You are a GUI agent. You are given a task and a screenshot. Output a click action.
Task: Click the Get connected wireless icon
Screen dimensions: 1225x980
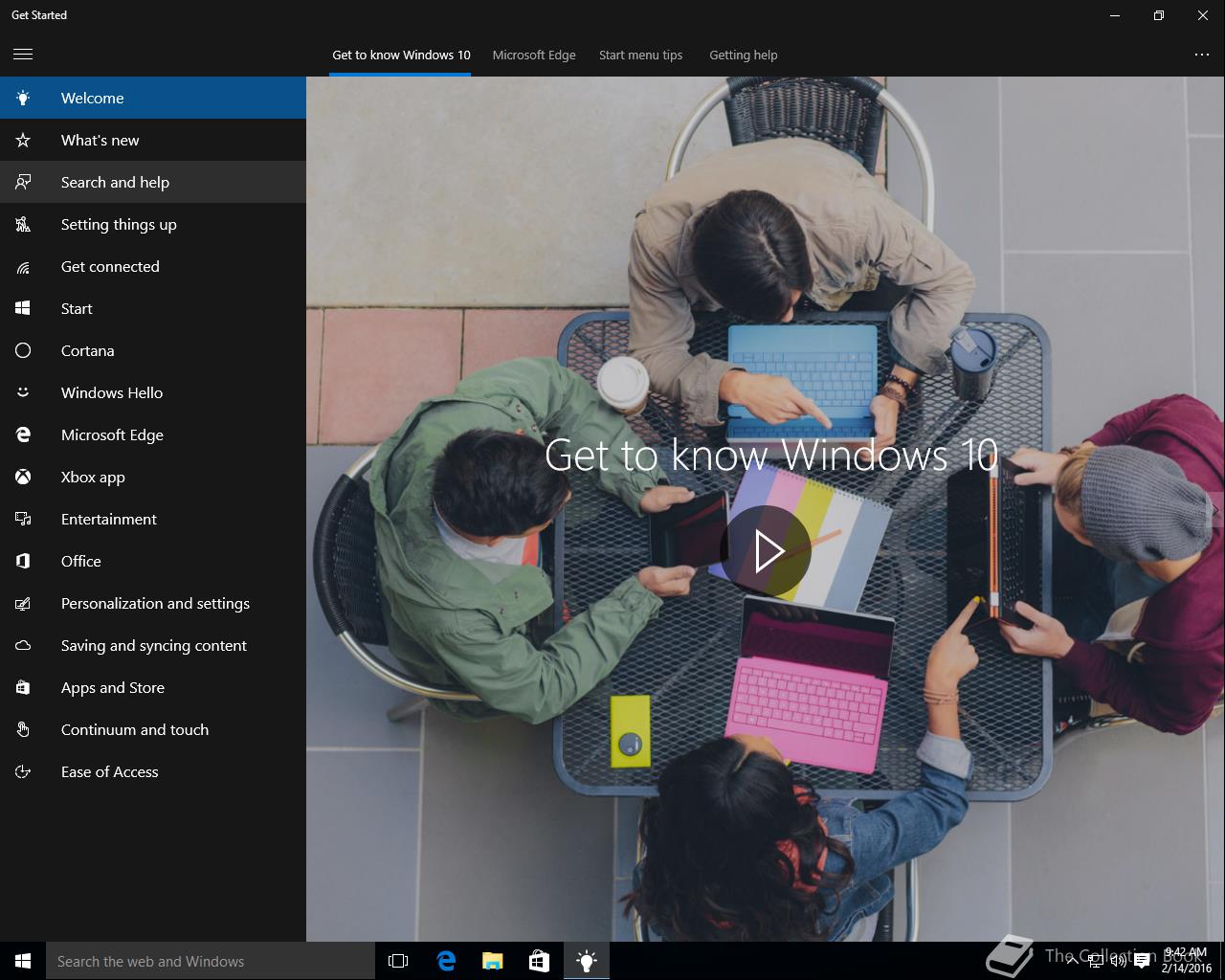23,267
